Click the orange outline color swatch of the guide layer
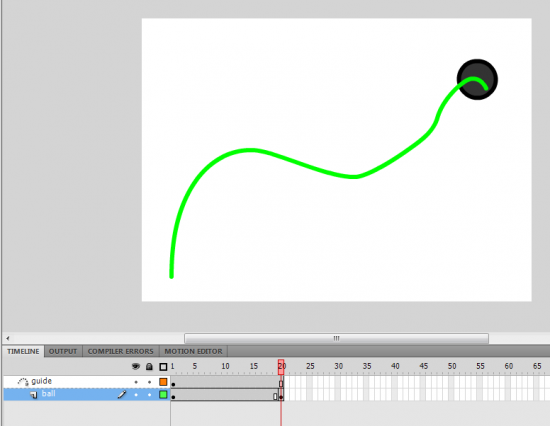The height and width of the screenshot is (426, 550). click(x=163, y=382)
